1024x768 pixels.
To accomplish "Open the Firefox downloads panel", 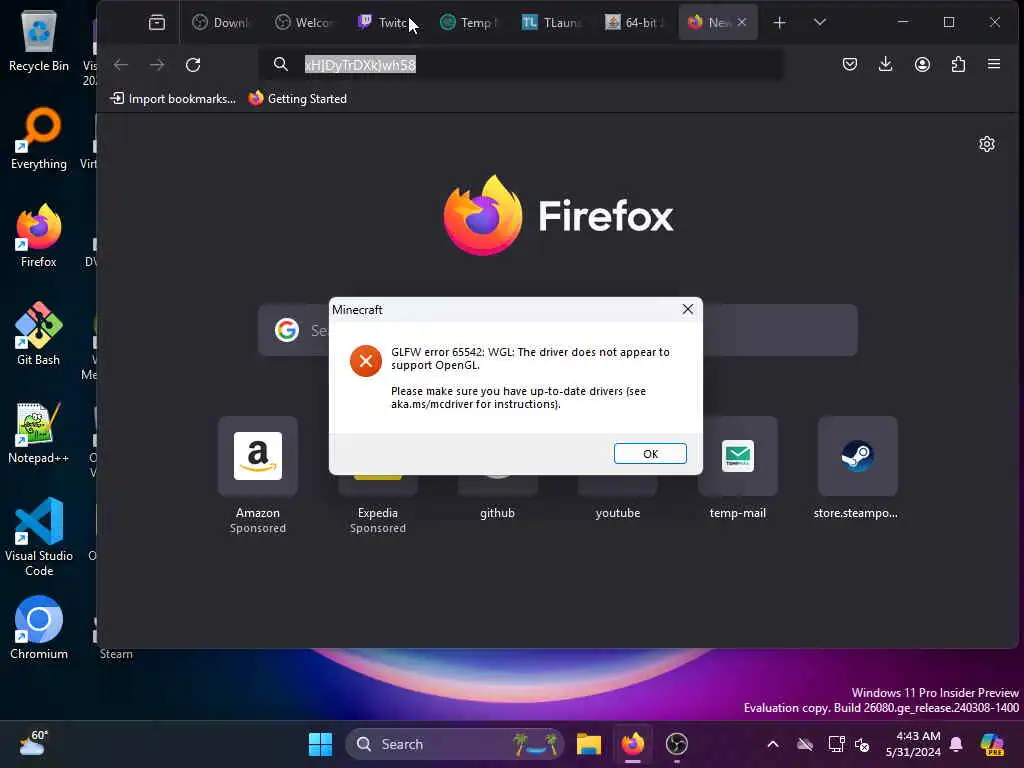I will tap(886, 64).
